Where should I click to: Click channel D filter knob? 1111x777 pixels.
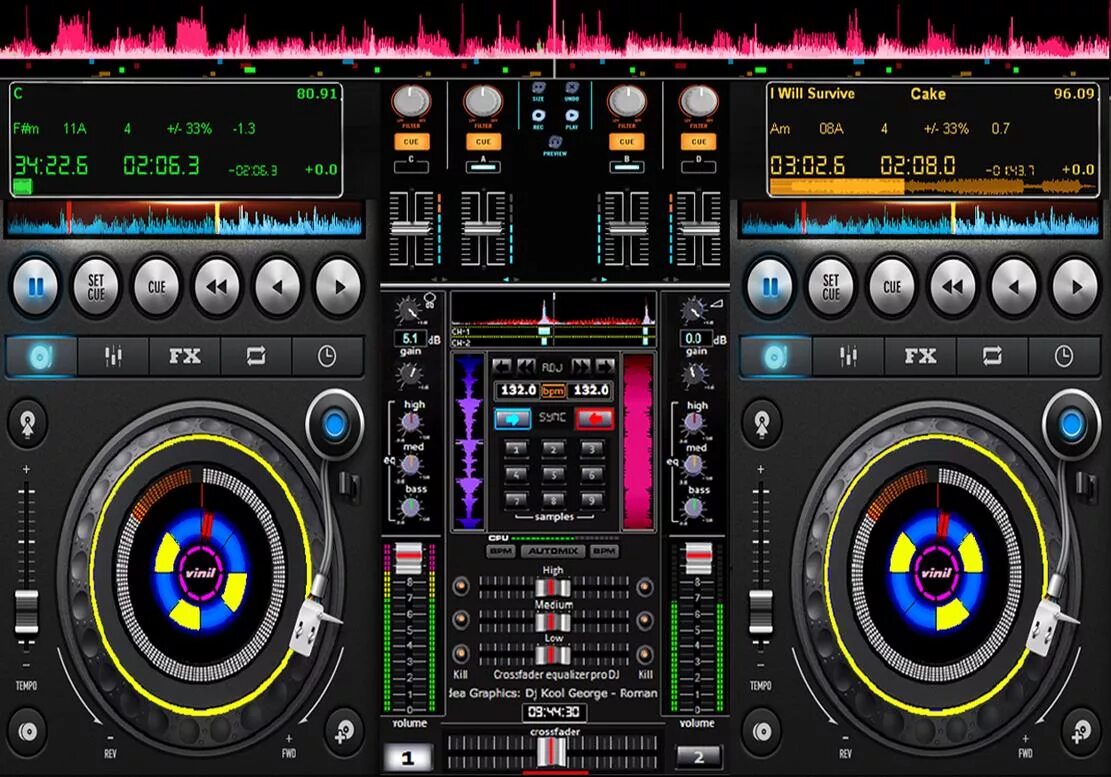(699, 103)
